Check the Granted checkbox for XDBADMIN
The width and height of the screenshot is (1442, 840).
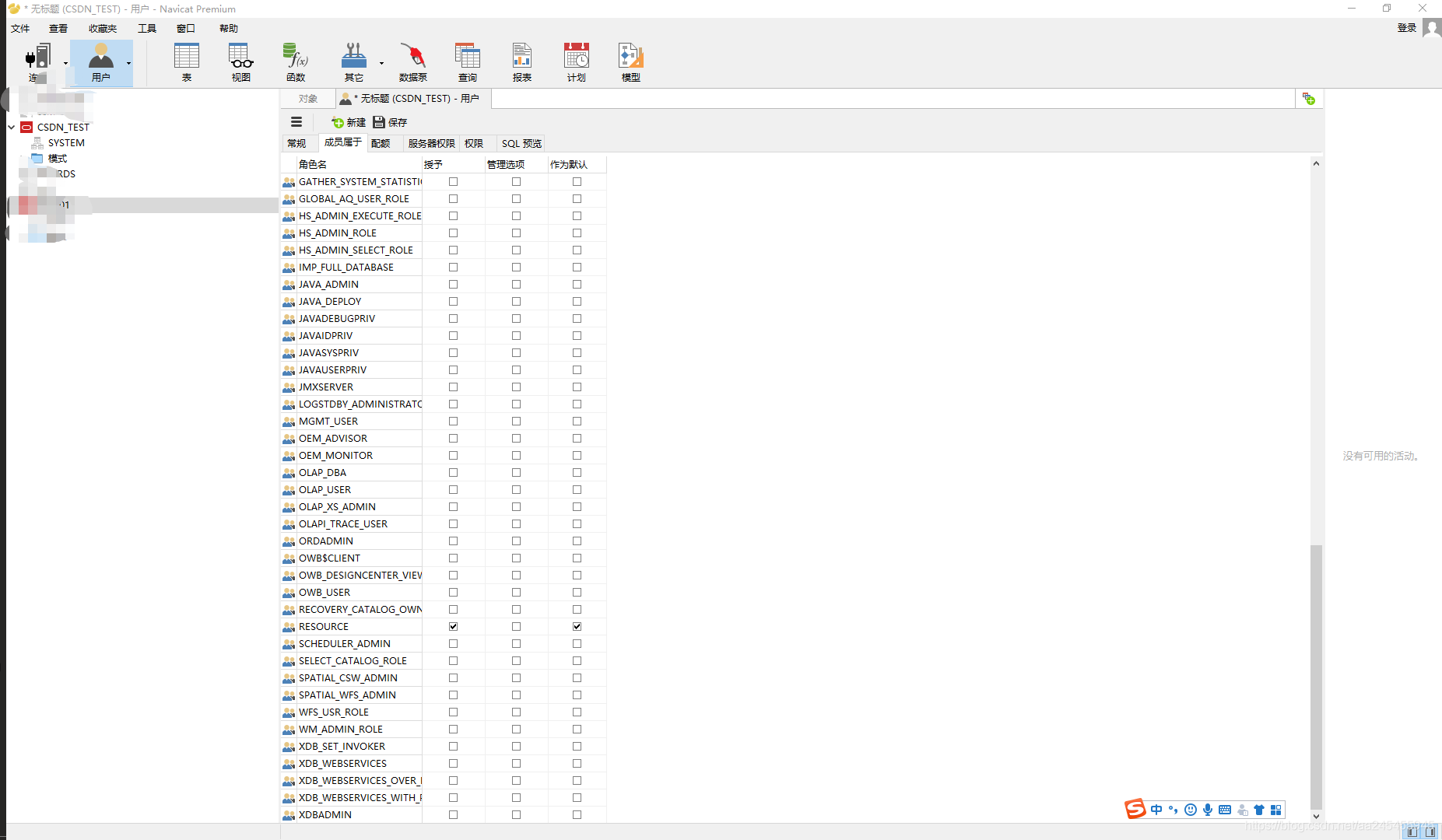[x=454, y=815]
